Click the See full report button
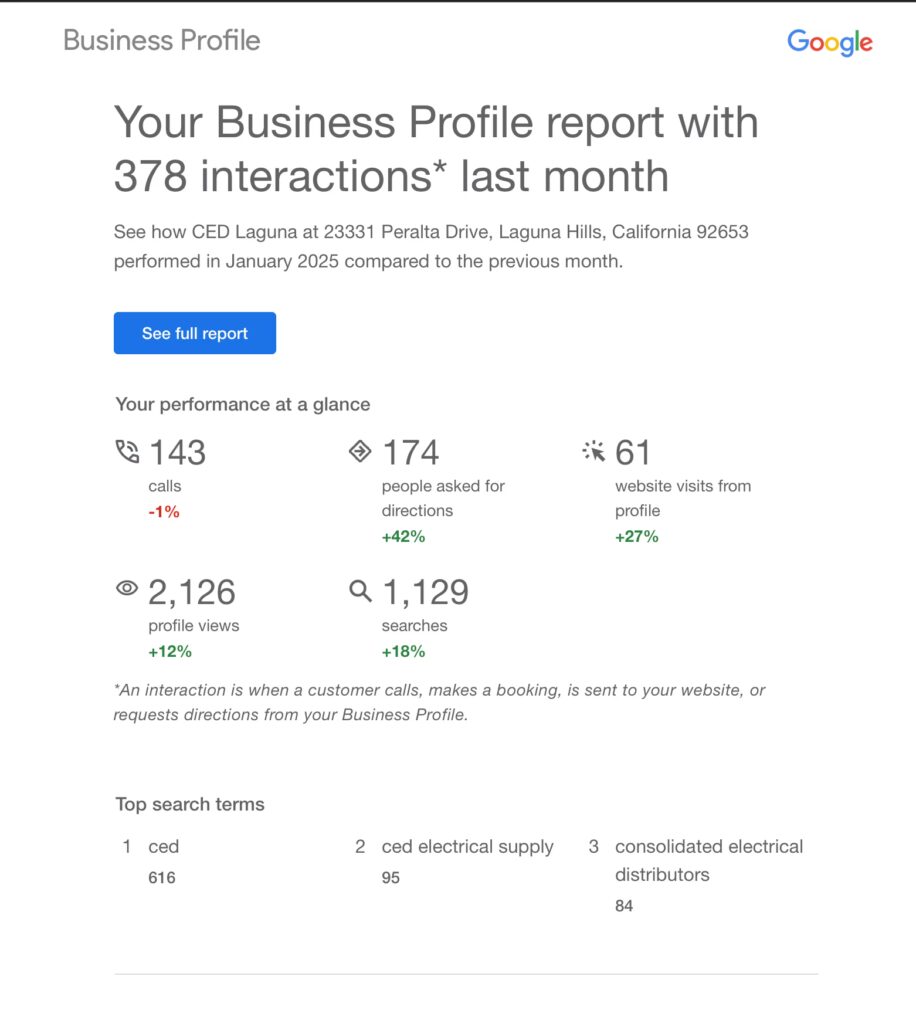The height and width of the screenshot is (1024, 916). pos(195,333)
